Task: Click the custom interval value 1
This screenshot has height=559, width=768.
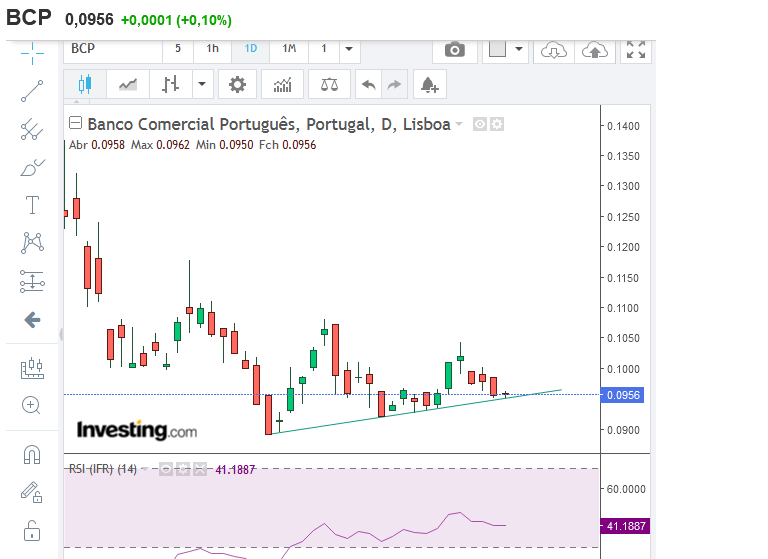Action: [324, 49]
